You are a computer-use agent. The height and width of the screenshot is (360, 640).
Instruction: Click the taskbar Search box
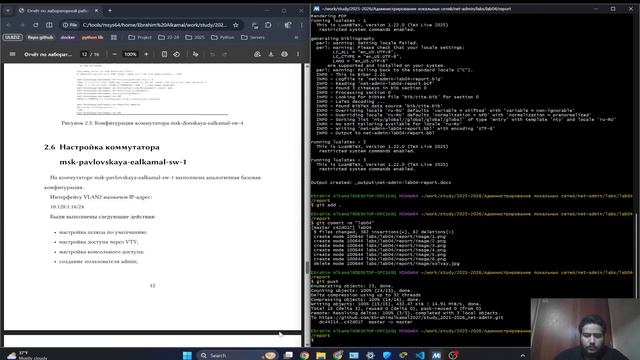click(237, 355)
